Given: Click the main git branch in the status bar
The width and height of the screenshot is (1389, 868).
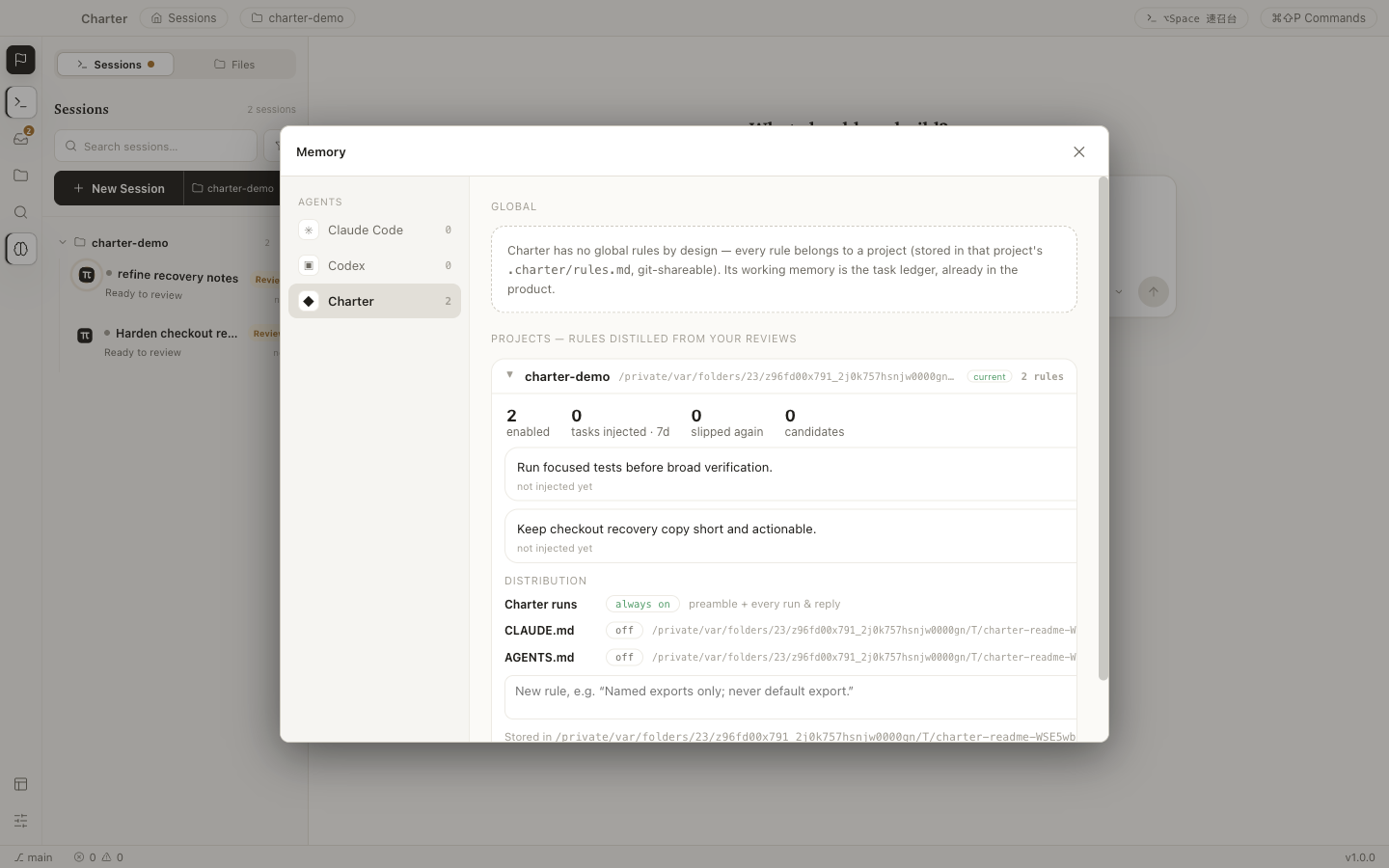Looking at the screenshot, I should [x=34, y=857].
